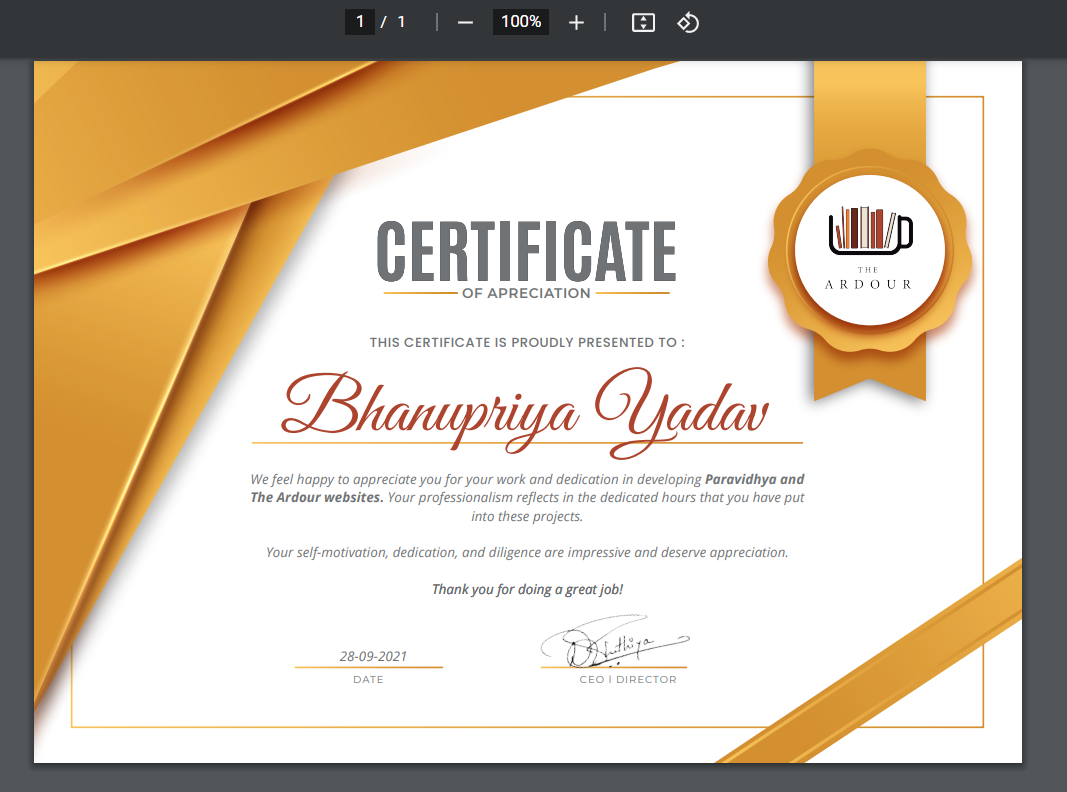Image resolution: width=1067 pixels, height=792 pixels.
Task: Click the 100% zoom level display
Action: [520, 21]
